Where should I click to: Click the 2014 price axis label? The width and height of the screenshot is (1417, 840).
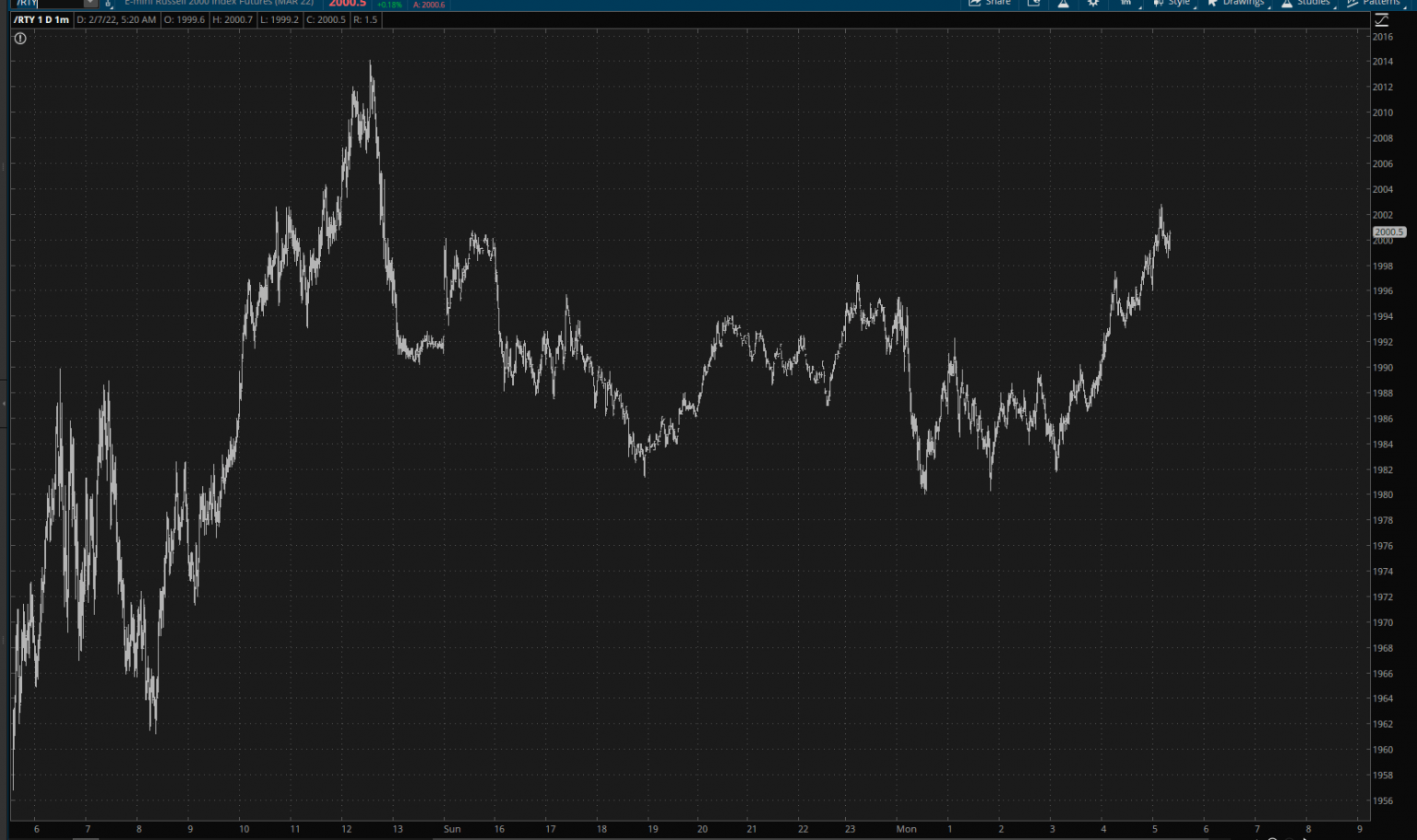click(1382, 62)
